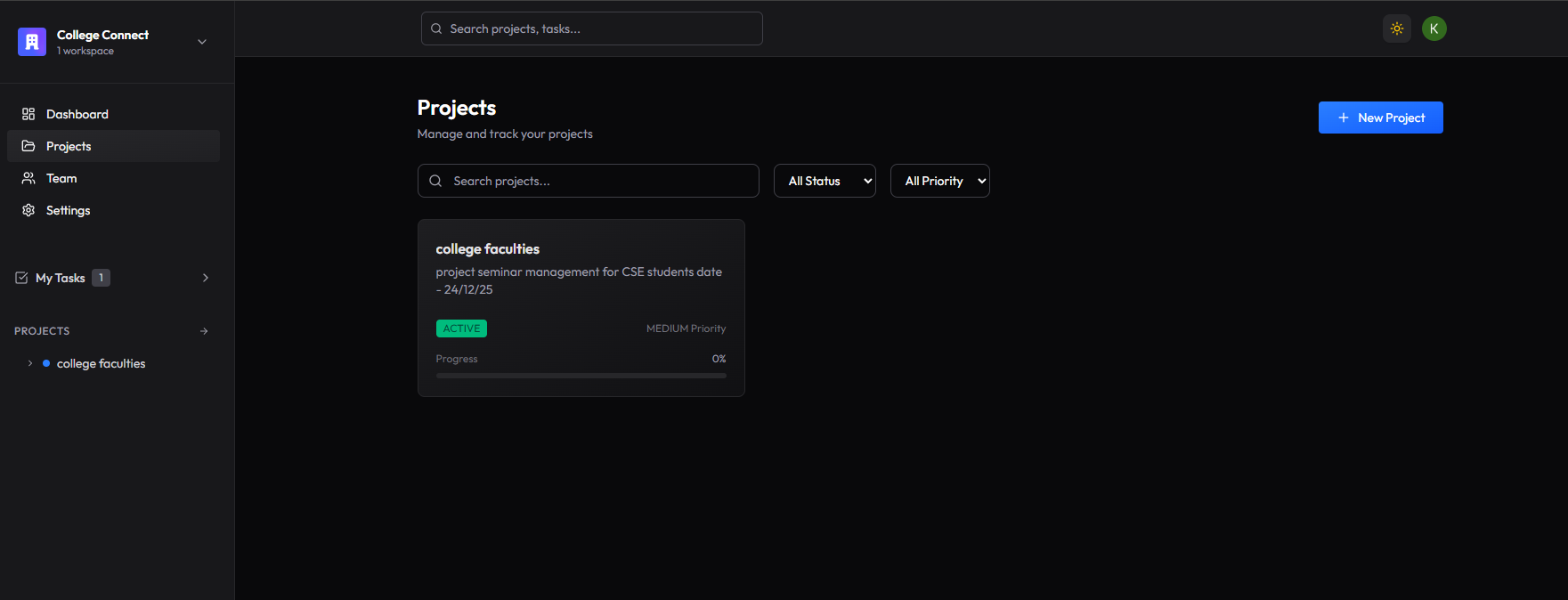
Task: Click the New Project button
Action: (x=1381, y=118)
